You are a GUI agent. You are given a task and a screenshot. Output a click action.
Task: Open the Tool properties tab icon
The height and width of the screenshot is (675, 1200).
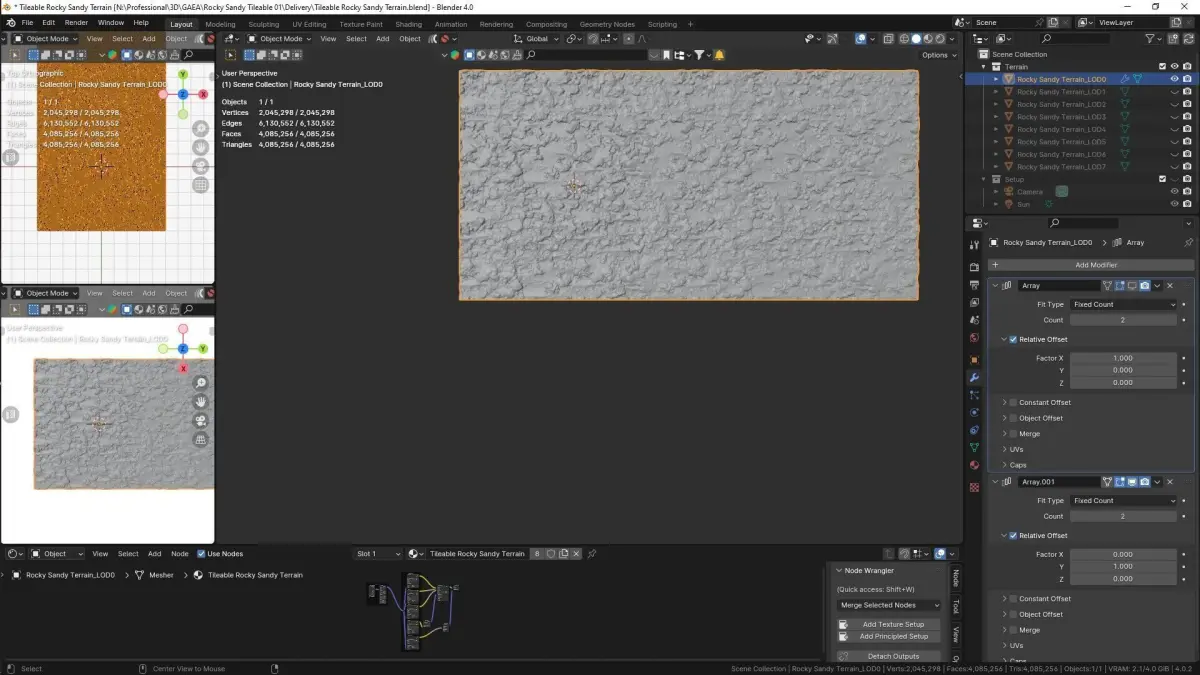974,244
